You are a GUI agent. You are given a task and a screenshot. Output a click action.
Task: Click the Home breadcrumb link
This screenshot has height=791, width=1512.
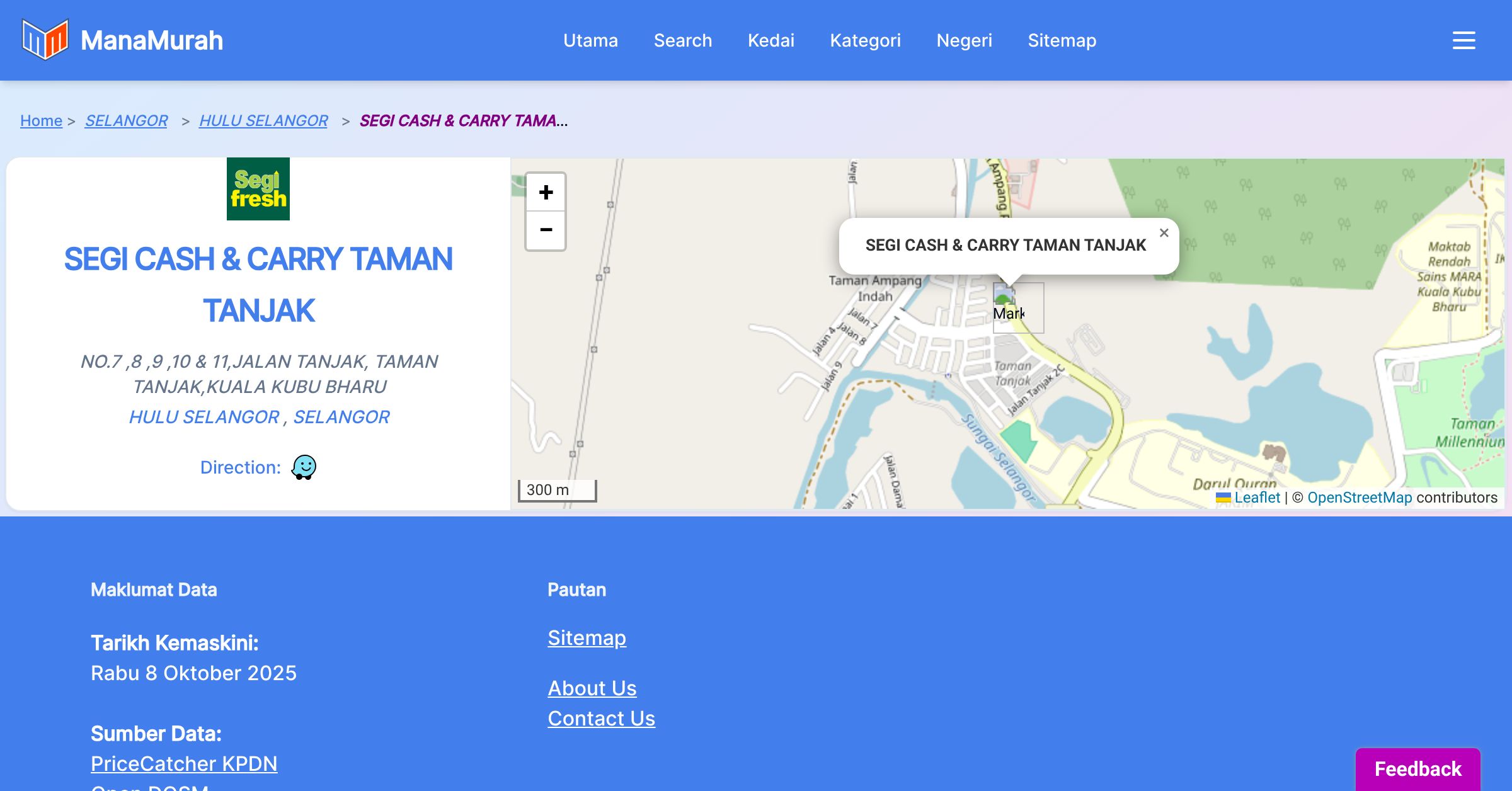[x=41, y=120]
